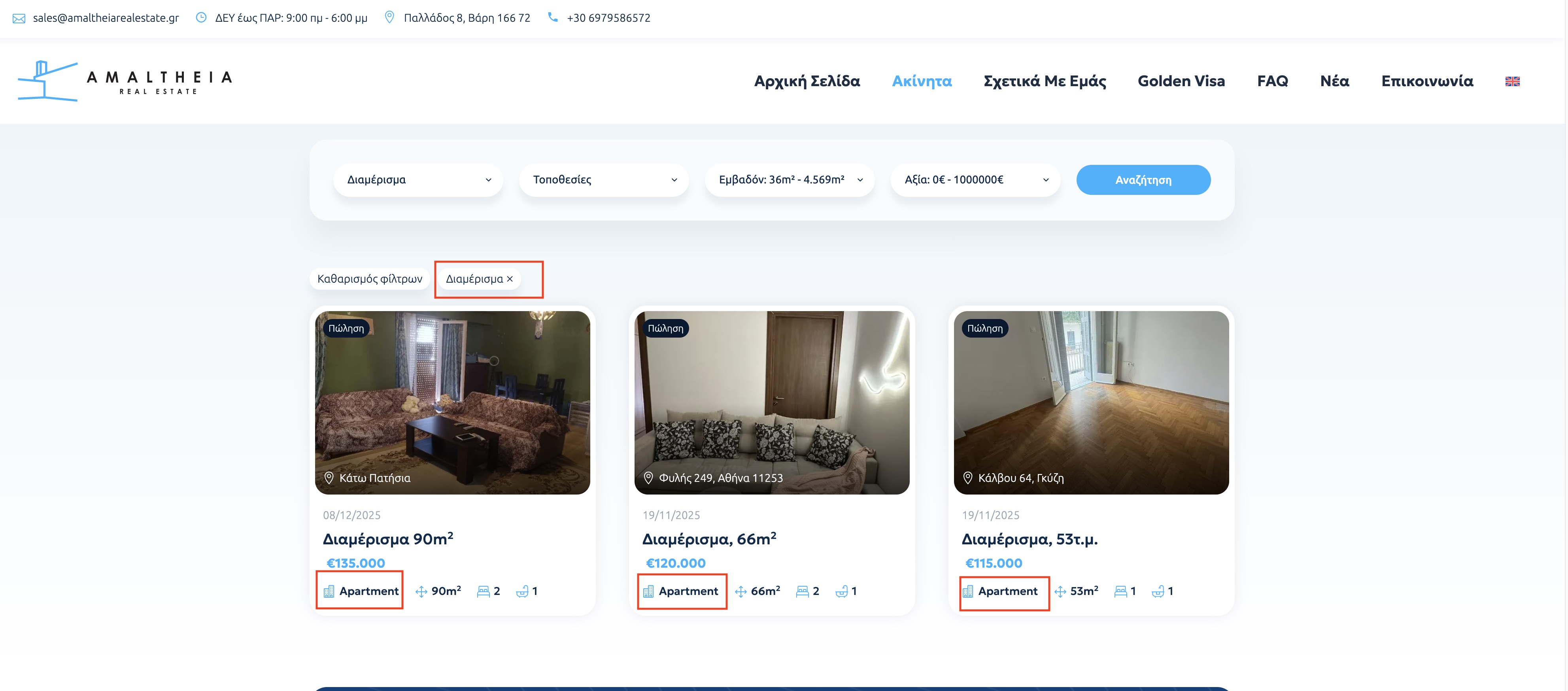Go to the Golden Visa menu item
This screenshot has height=691, width=1568.
tap(1181, 81)
